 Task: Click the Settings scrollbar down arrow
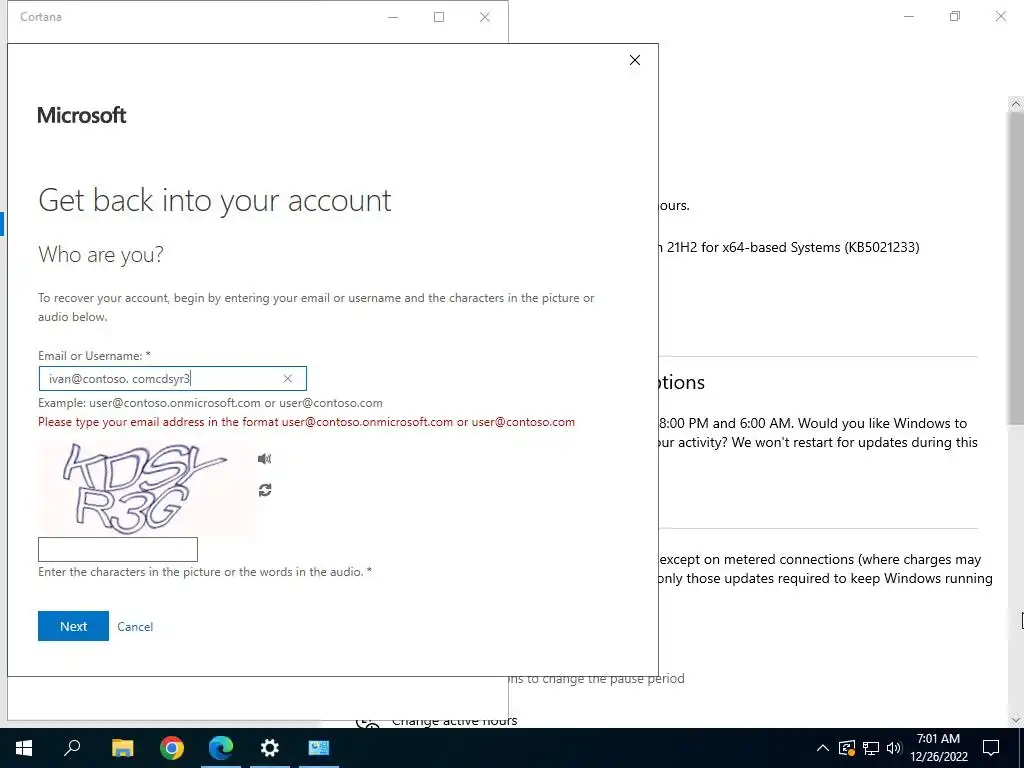(1016, 720)
